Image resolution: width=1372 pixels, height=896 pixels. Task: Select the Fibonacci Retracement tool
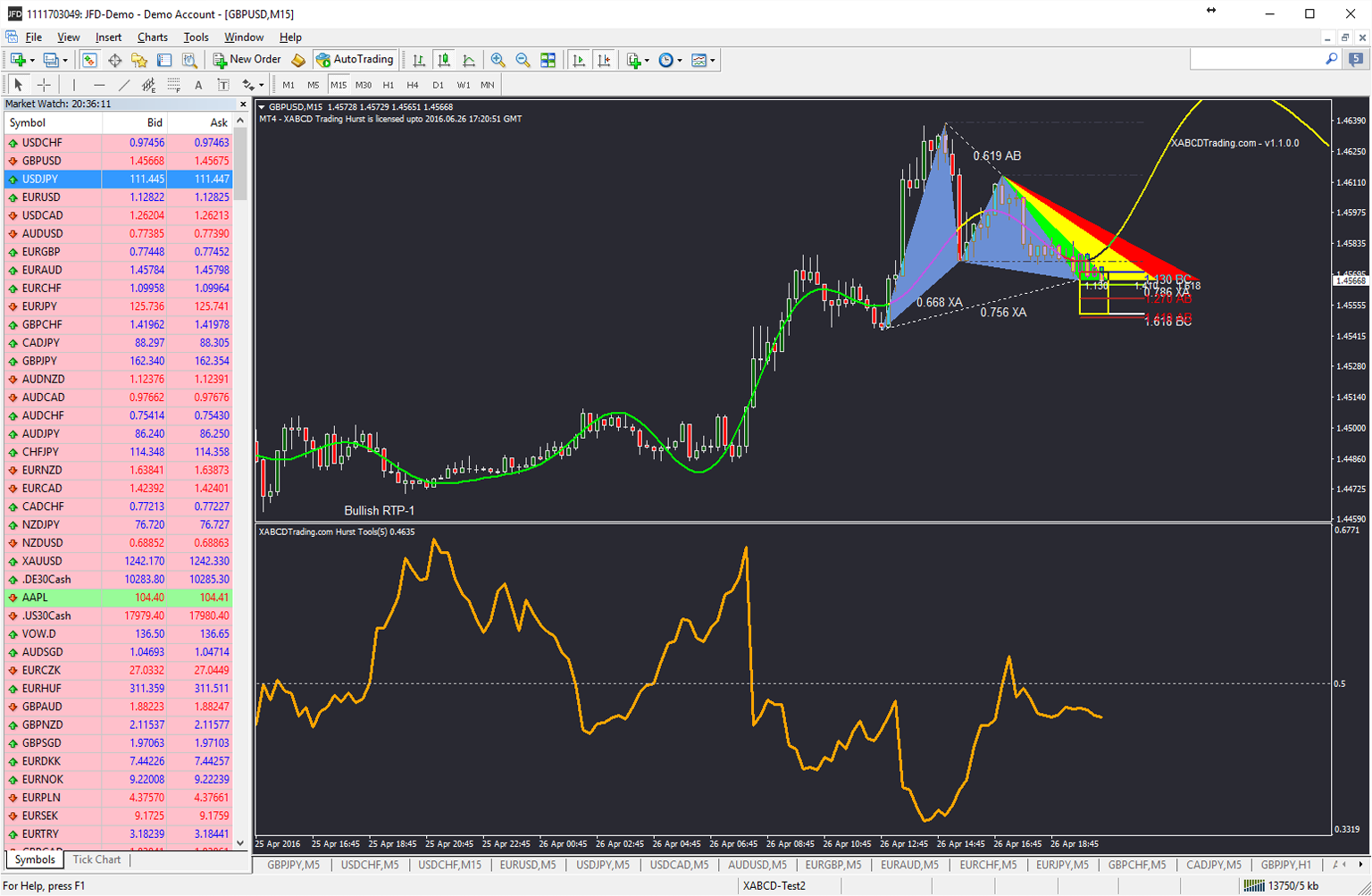pos(174,85)
